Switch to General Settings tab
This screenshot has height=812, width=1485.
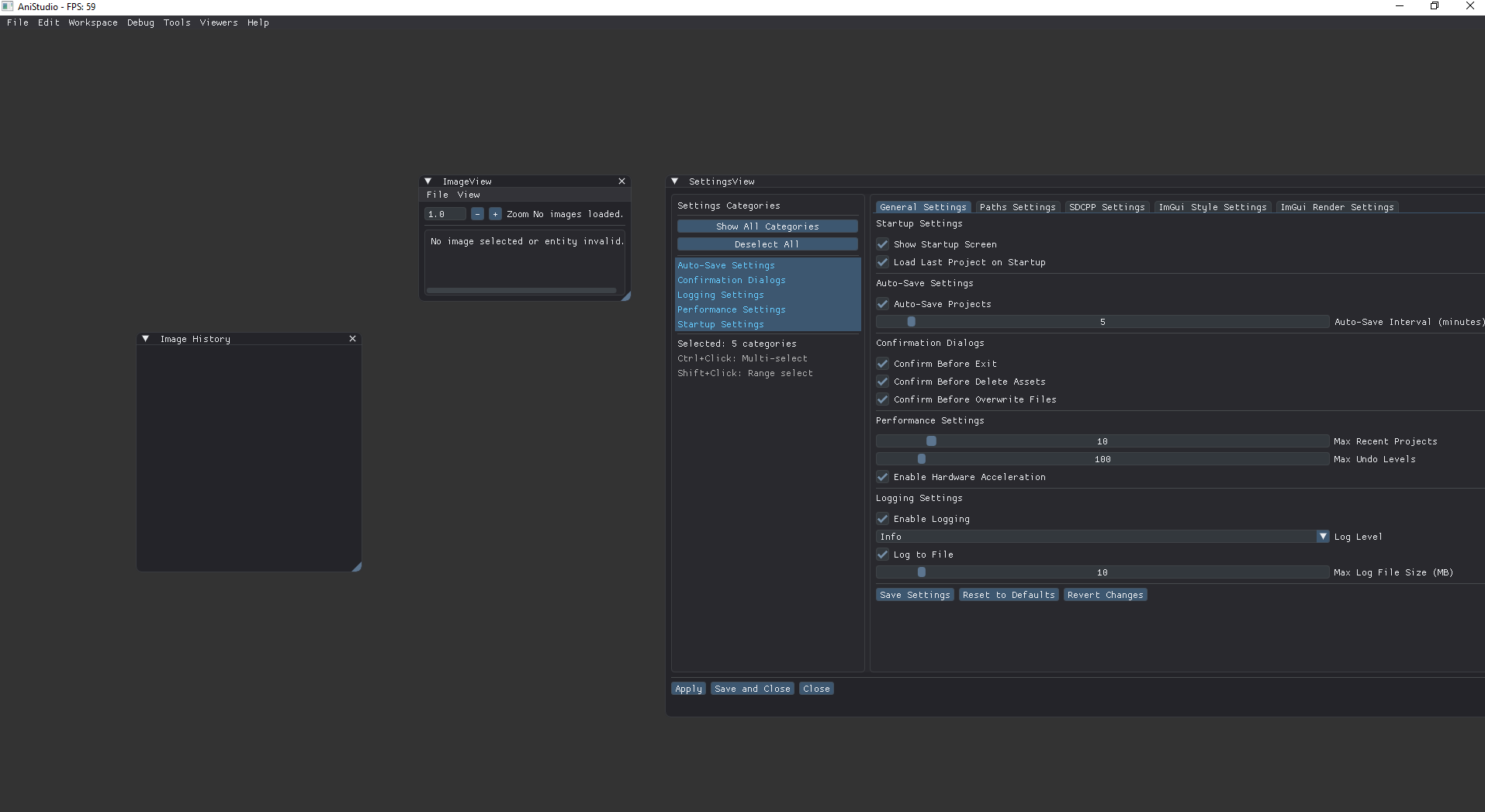pos(923,207)
